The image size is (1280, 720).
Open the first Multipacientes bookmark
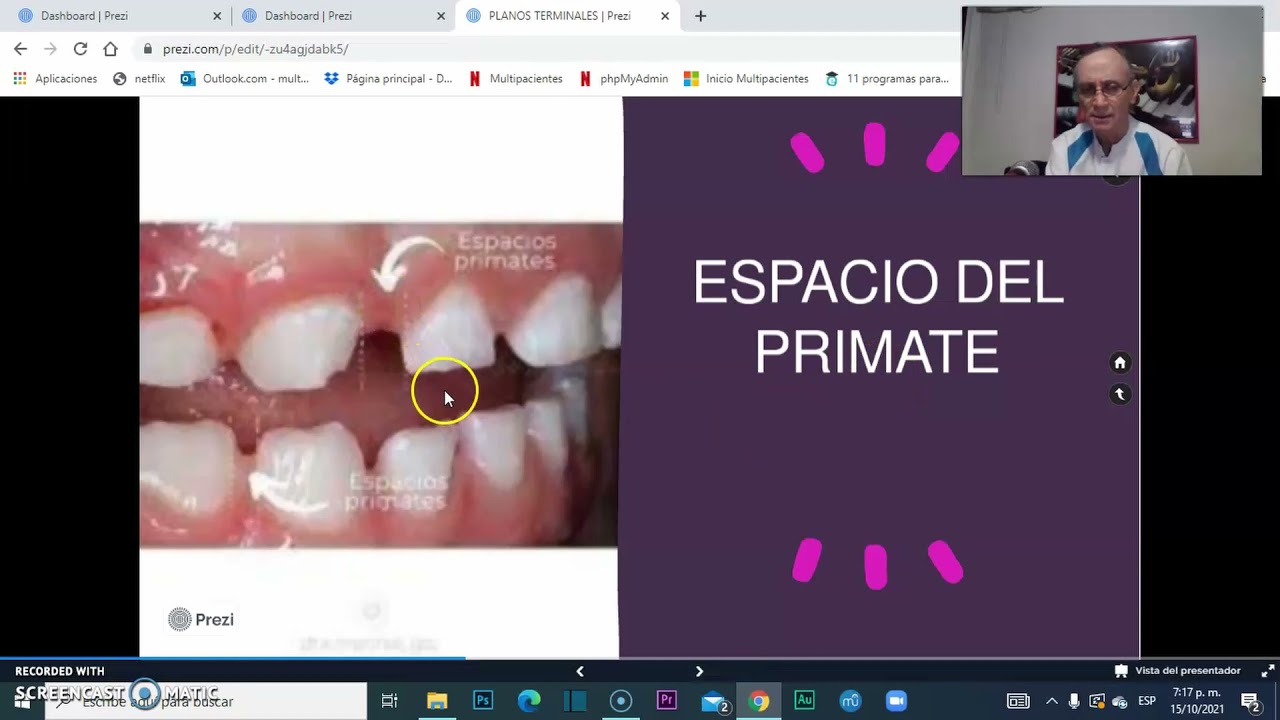(x=515, y=78)
